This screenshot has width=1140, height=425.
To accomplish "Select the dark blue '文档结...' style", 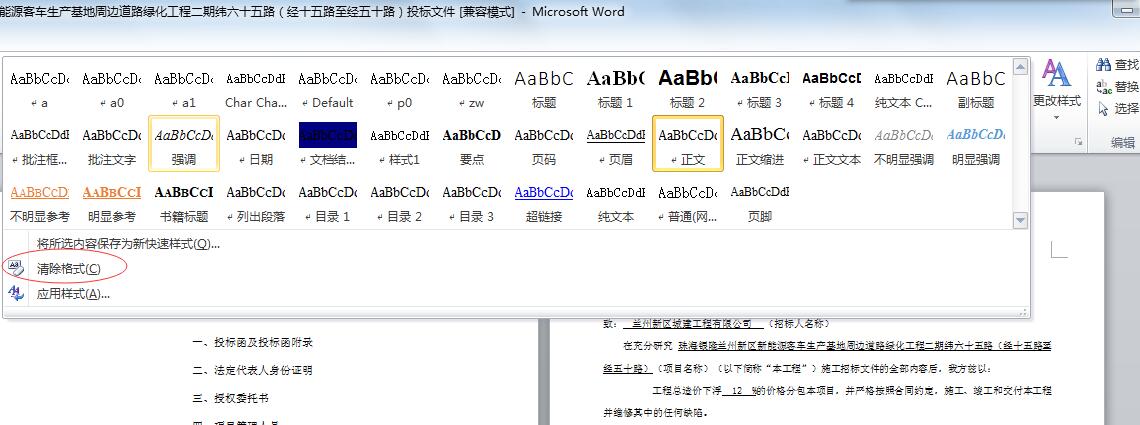I will (328, 144).
